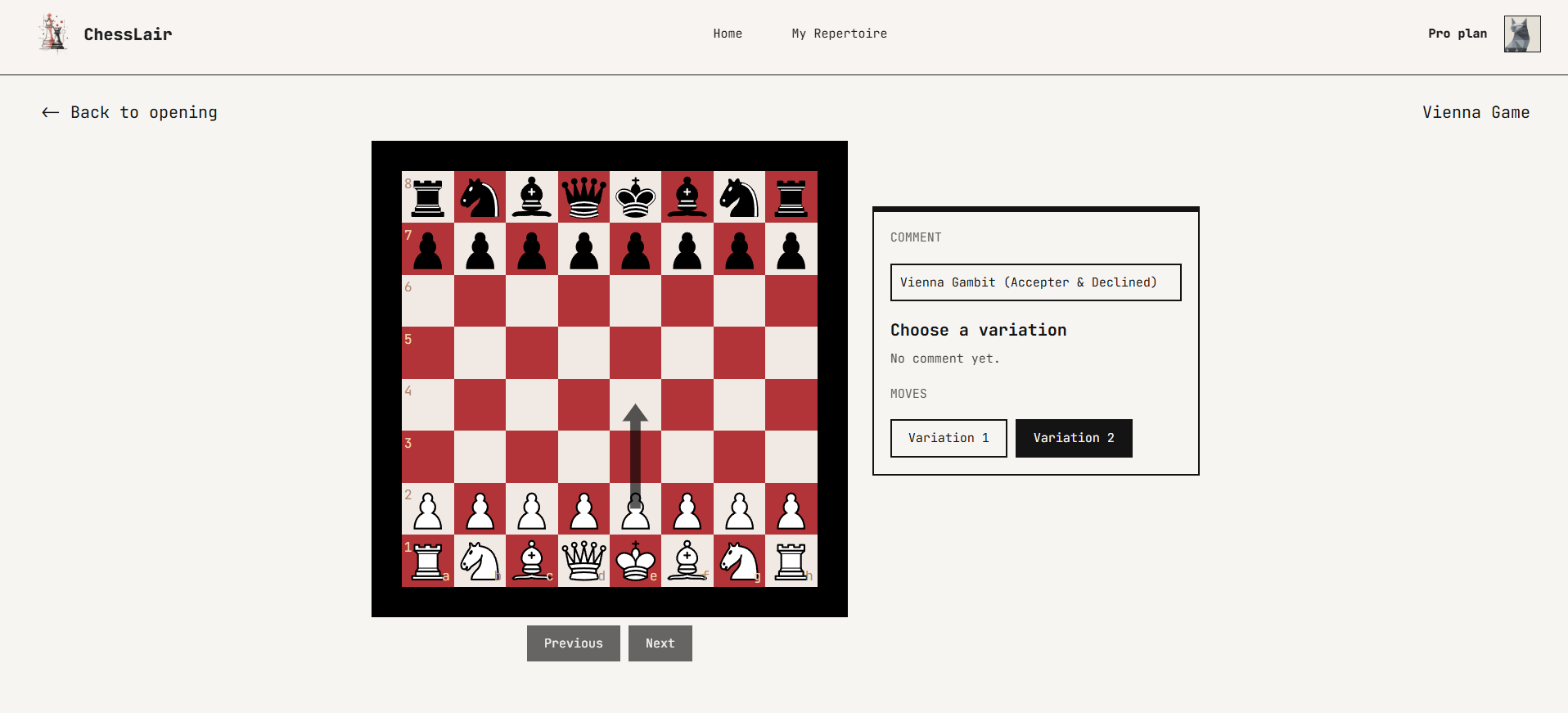Click the empty d4 square

tap(583, 404)
